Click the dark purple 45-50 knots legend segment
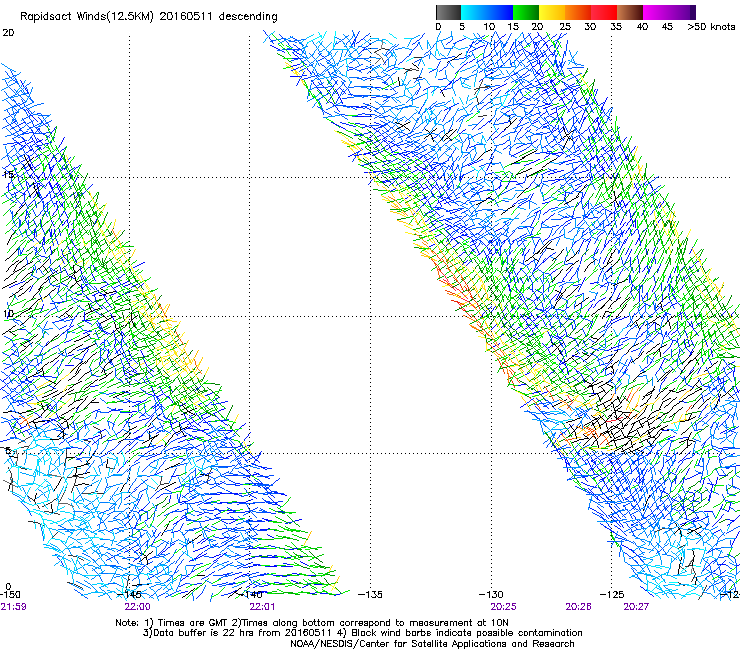740x650 pixels. click(682, 12)
